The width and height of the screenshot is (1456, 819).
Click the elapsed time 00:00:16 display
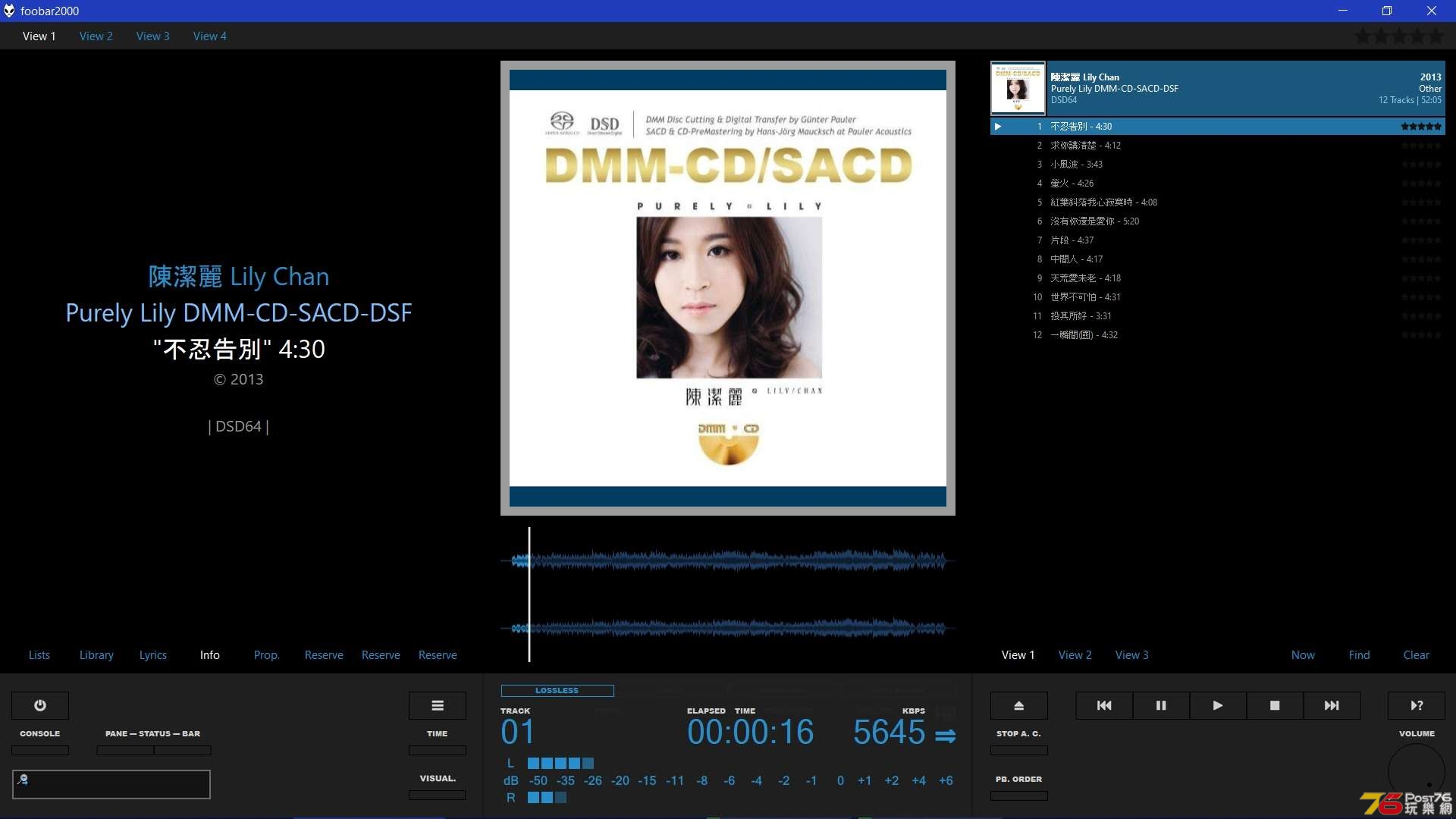tap(751, 733)
